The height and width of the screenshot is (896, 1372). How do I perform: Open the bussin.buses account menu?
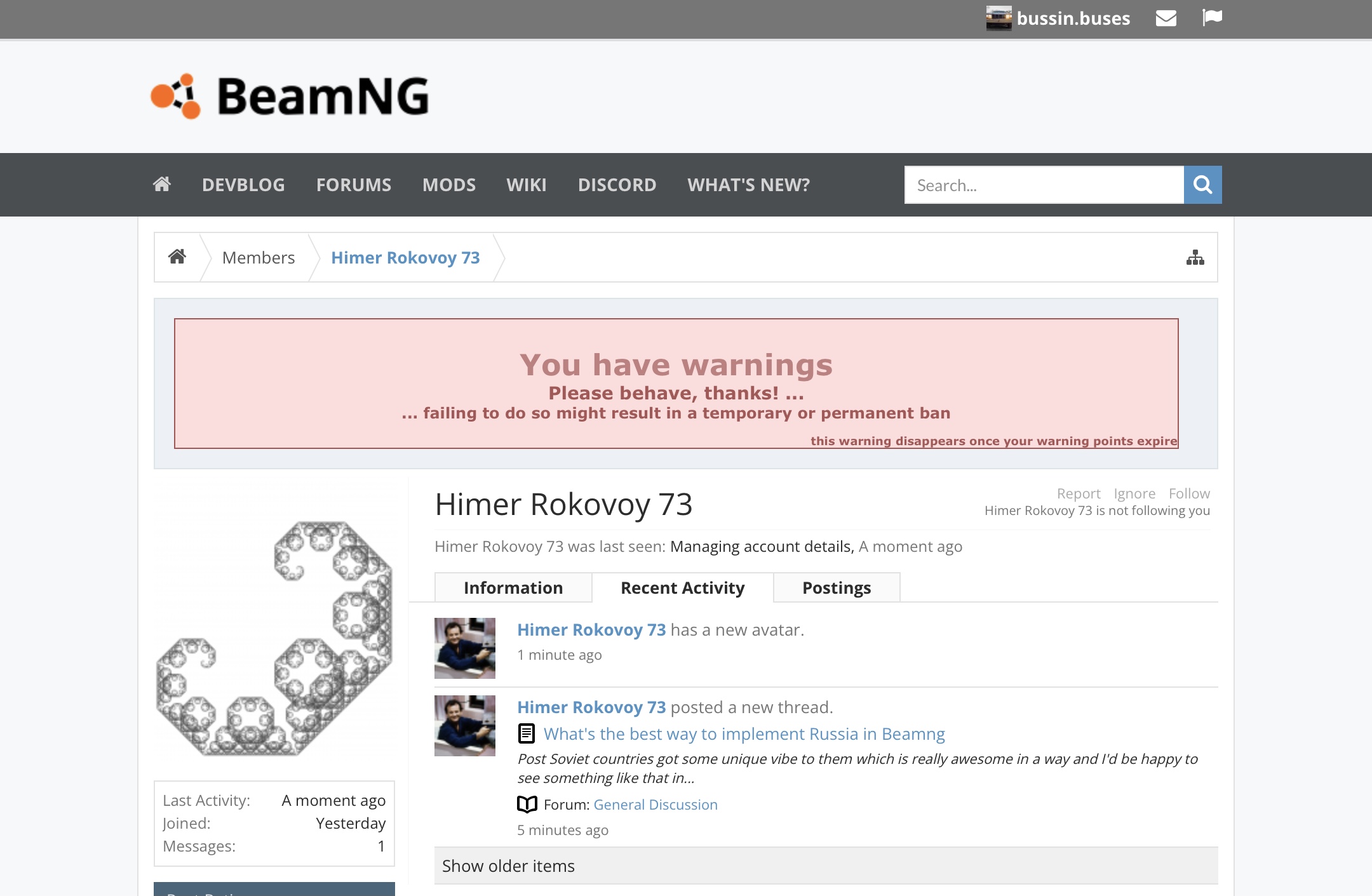tap(1073, 18)
